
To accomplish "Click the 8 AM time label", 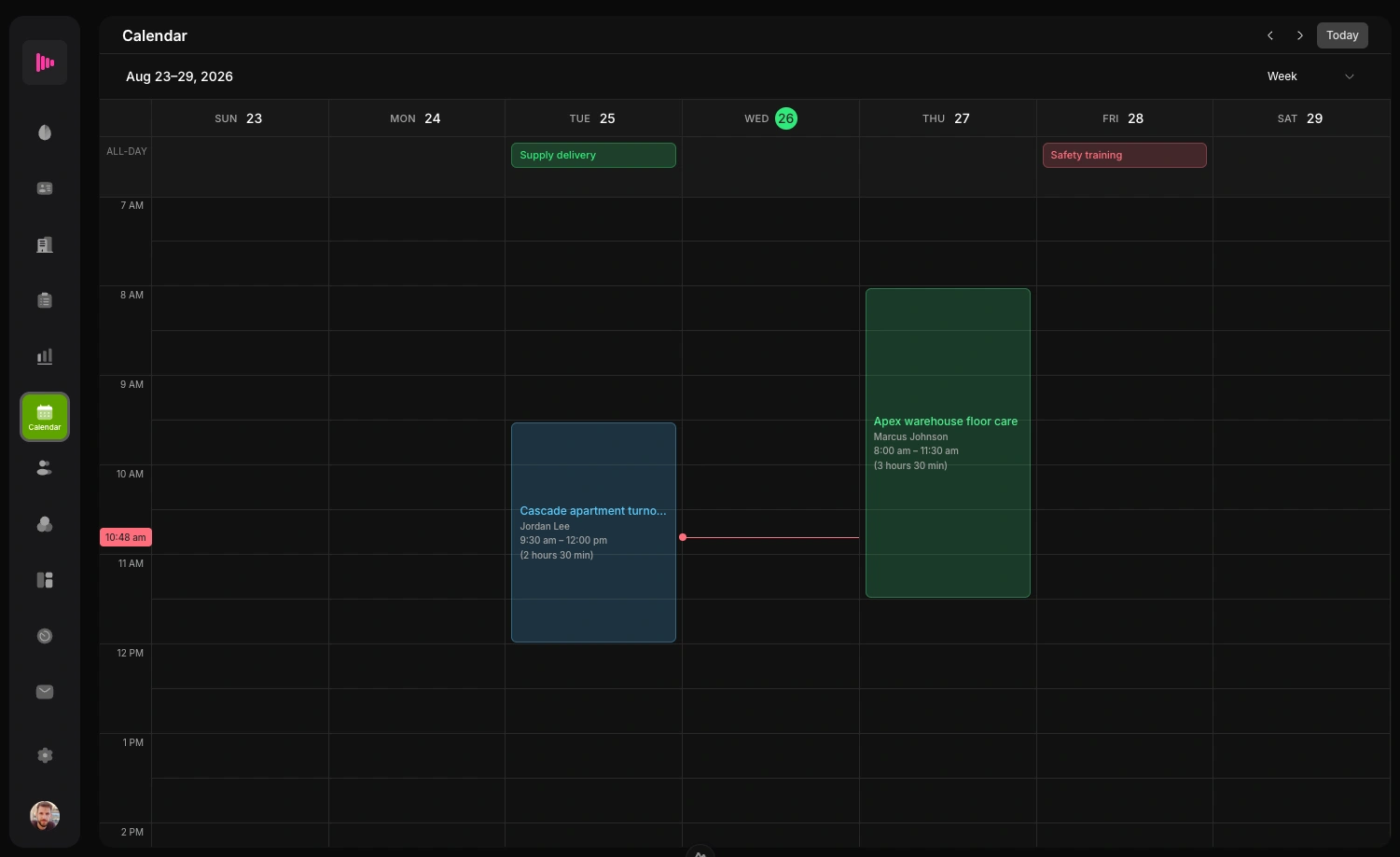I will click(x=132, y=295).
